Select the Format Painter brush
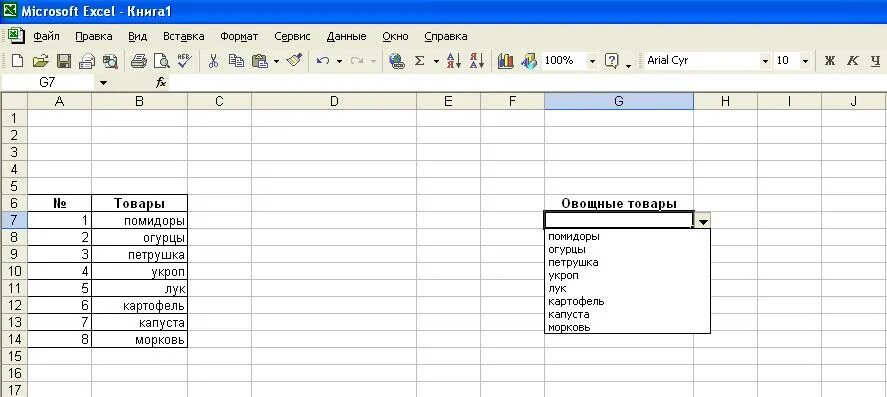The image size is (887, 397). click(294, 60)
